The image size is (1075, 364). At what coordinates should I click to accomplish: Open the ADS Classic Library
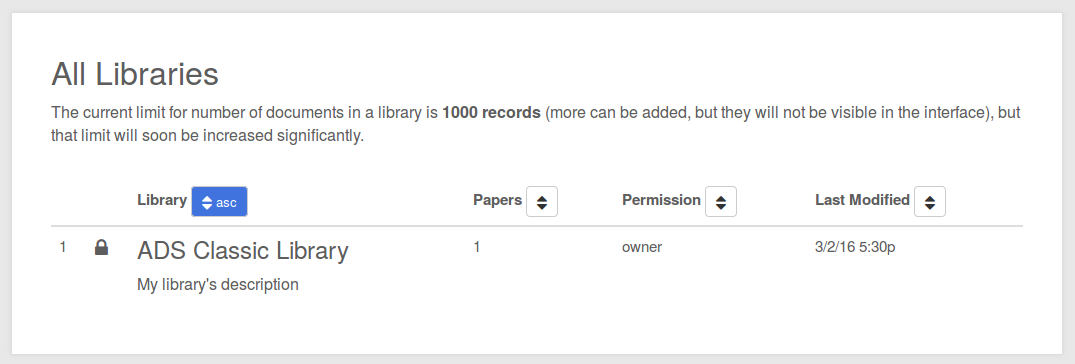click(243, 250)
